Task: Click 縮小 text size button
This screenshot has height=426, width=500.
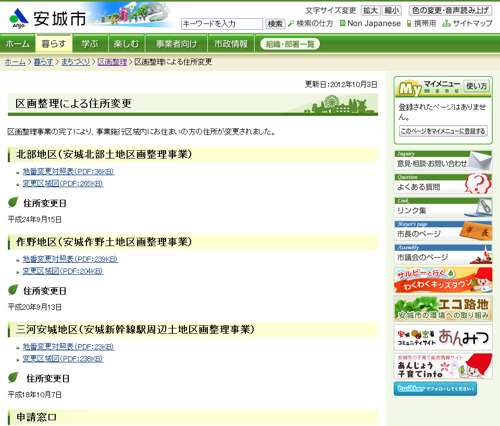Action: pyautogui.click(x=392, y=10)
